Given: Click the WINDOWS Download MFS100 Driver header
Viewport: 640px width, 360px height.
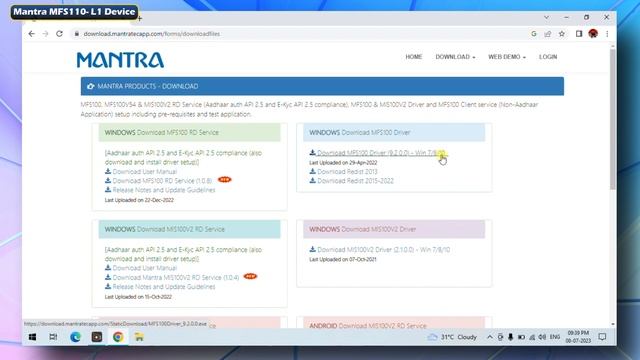Looking at the screenshot, I should (394, 132).
